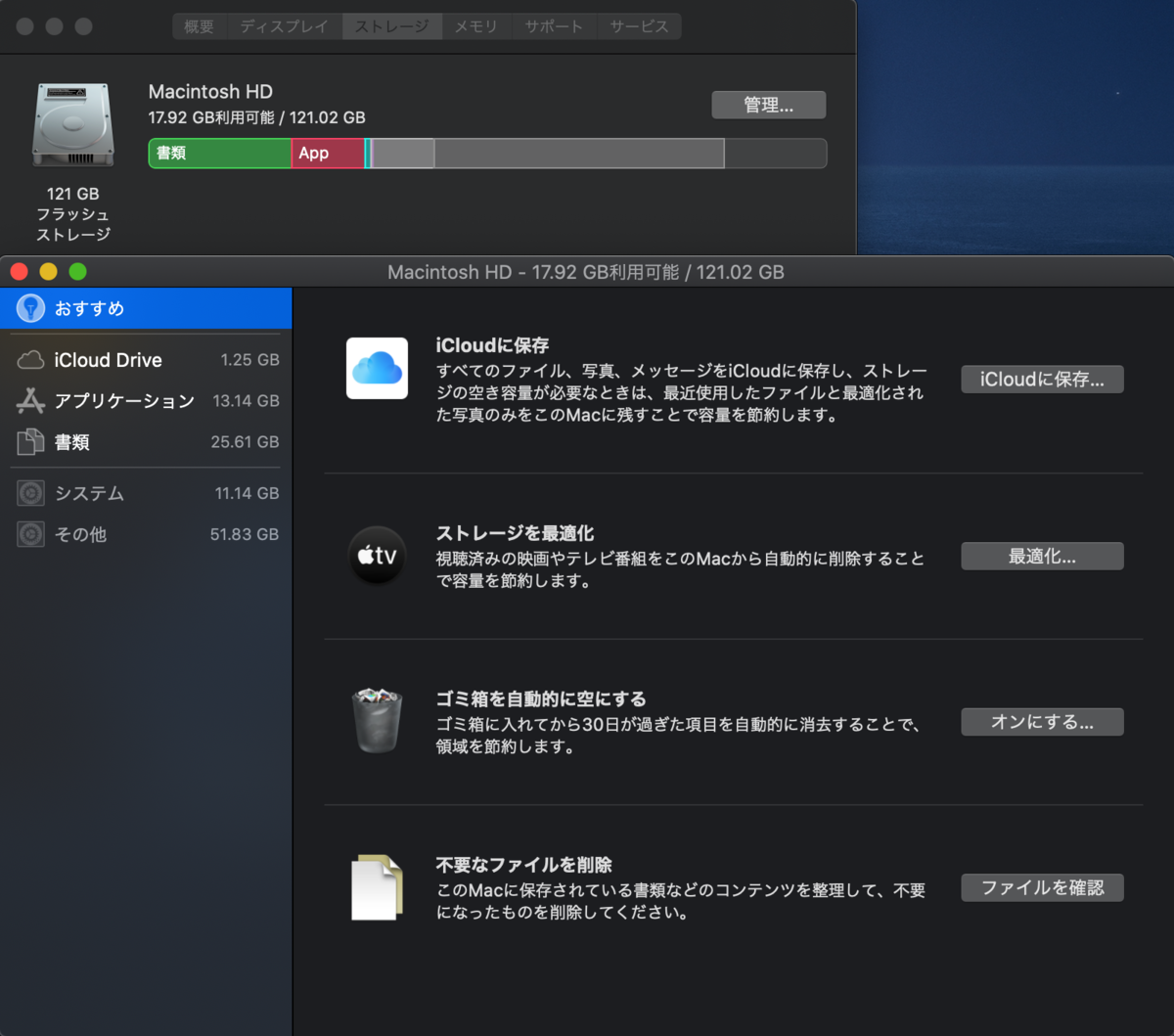Select 書類 row in the sidebar
This screenshot has height=1036, width=1174.
pos(146,442)
